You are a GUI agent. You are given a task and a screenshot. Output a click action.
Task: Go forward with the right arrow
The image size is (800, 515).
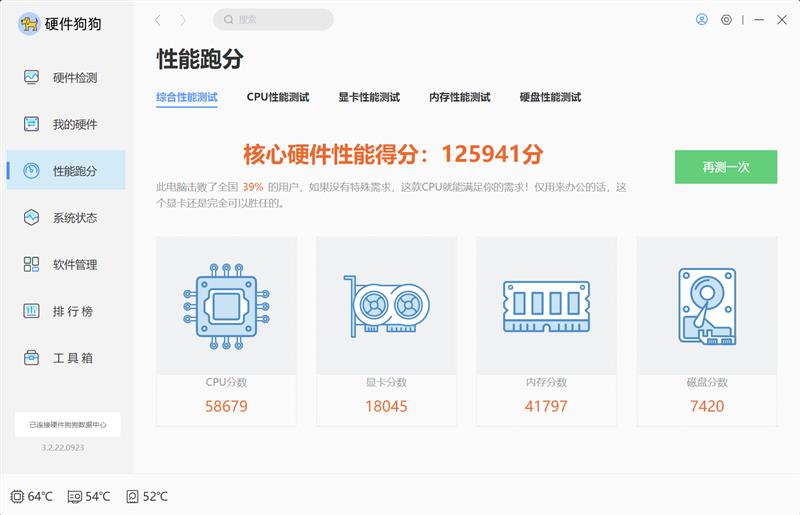(x=183, y=20)
